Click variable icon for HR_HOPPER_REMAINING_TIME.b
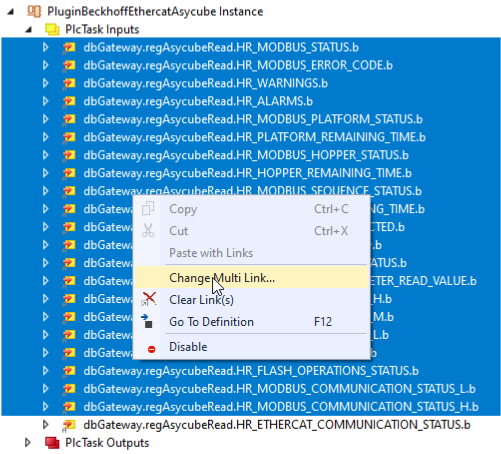This screenshot has height=454, width=501. tap(69, 173)
